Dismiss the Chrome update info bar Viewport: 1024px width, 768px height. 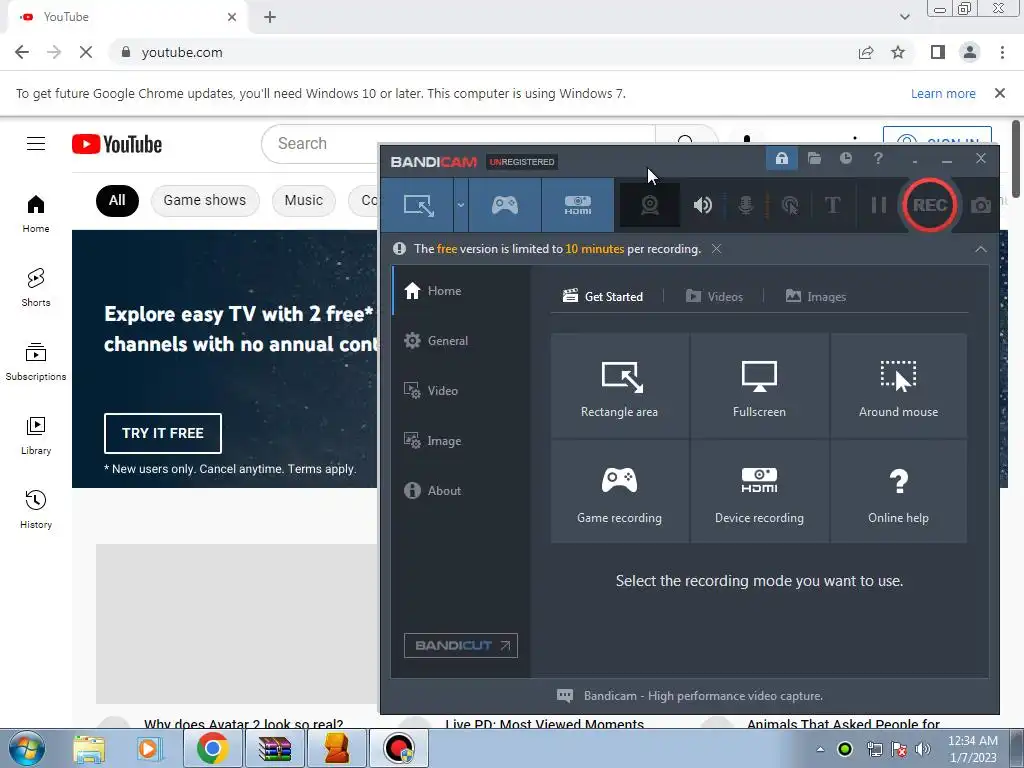[1000, 93]
